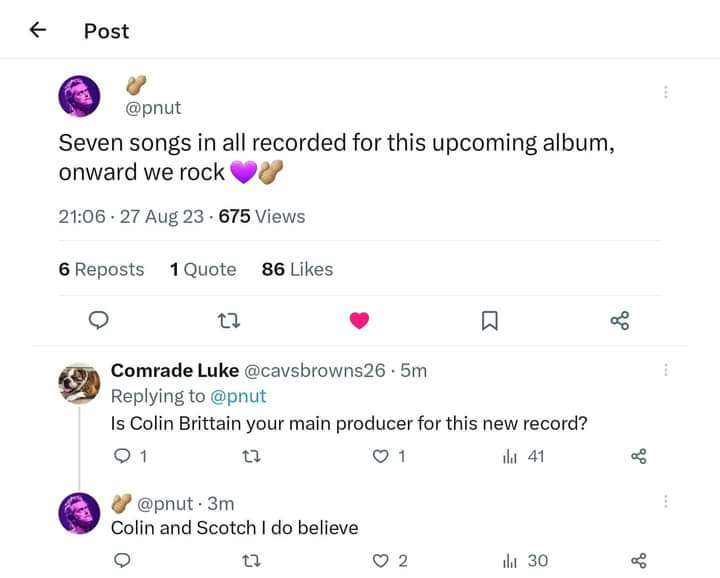Unlike the main post heart
Image resolution: width=720 pixels, height=578 pixels.
coord(360,320)
